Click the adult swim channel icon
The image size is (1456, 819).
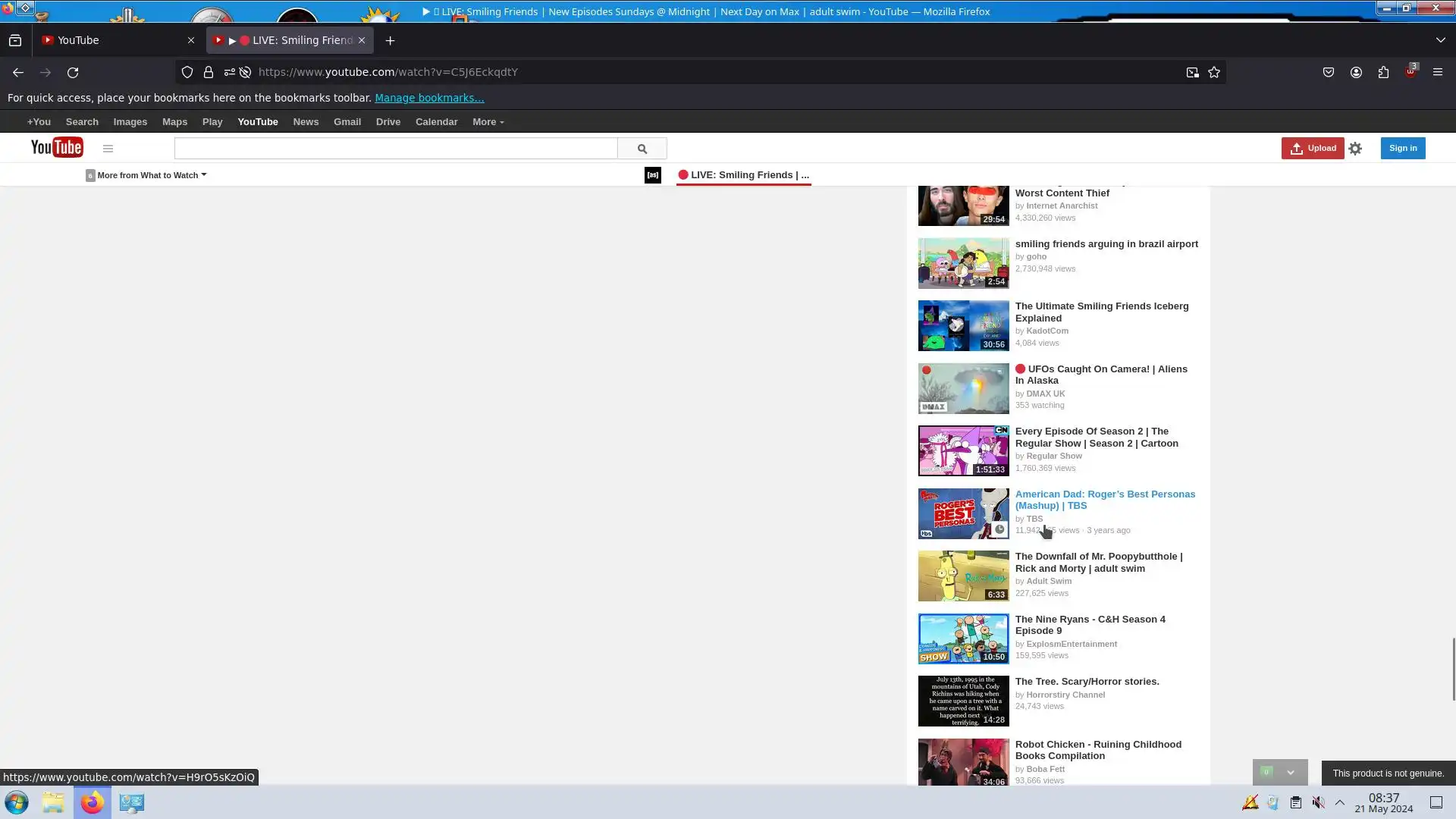point(652,175)
